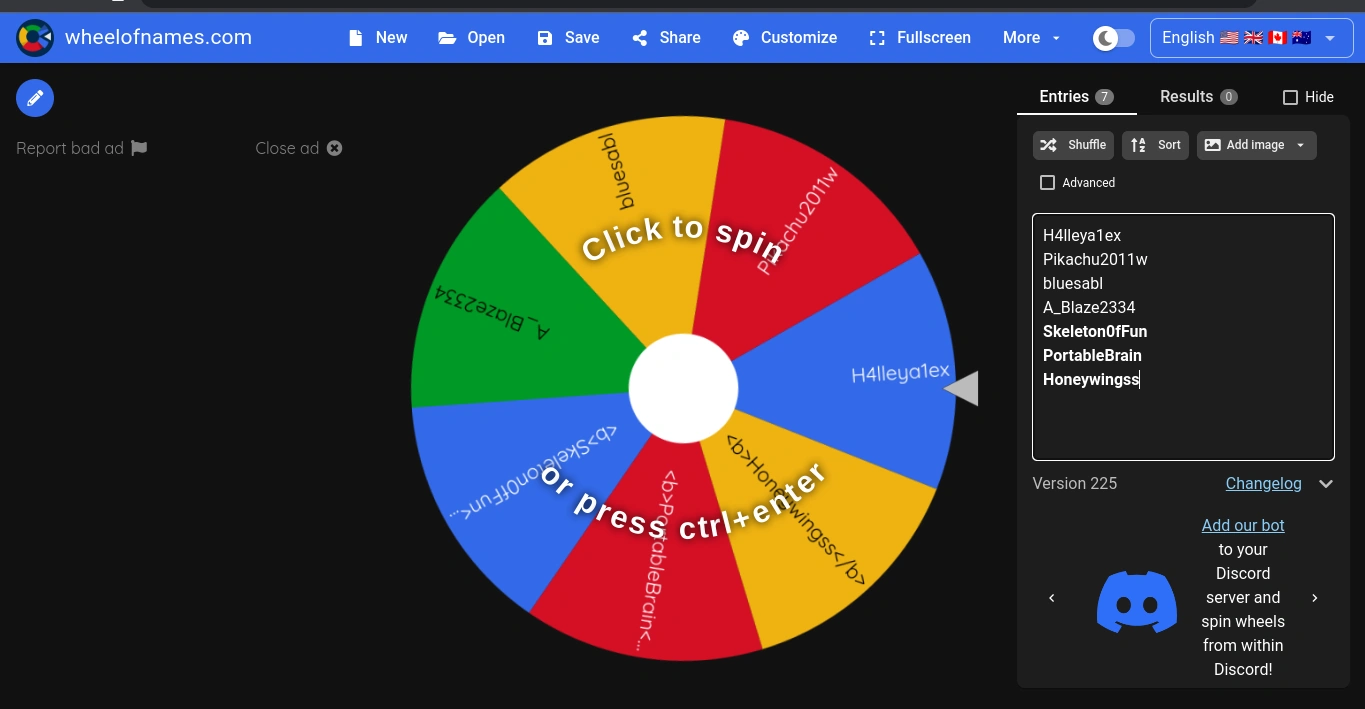Check the Hide box
This screenshot has height=709, width=1365.
pos(1290,97)
